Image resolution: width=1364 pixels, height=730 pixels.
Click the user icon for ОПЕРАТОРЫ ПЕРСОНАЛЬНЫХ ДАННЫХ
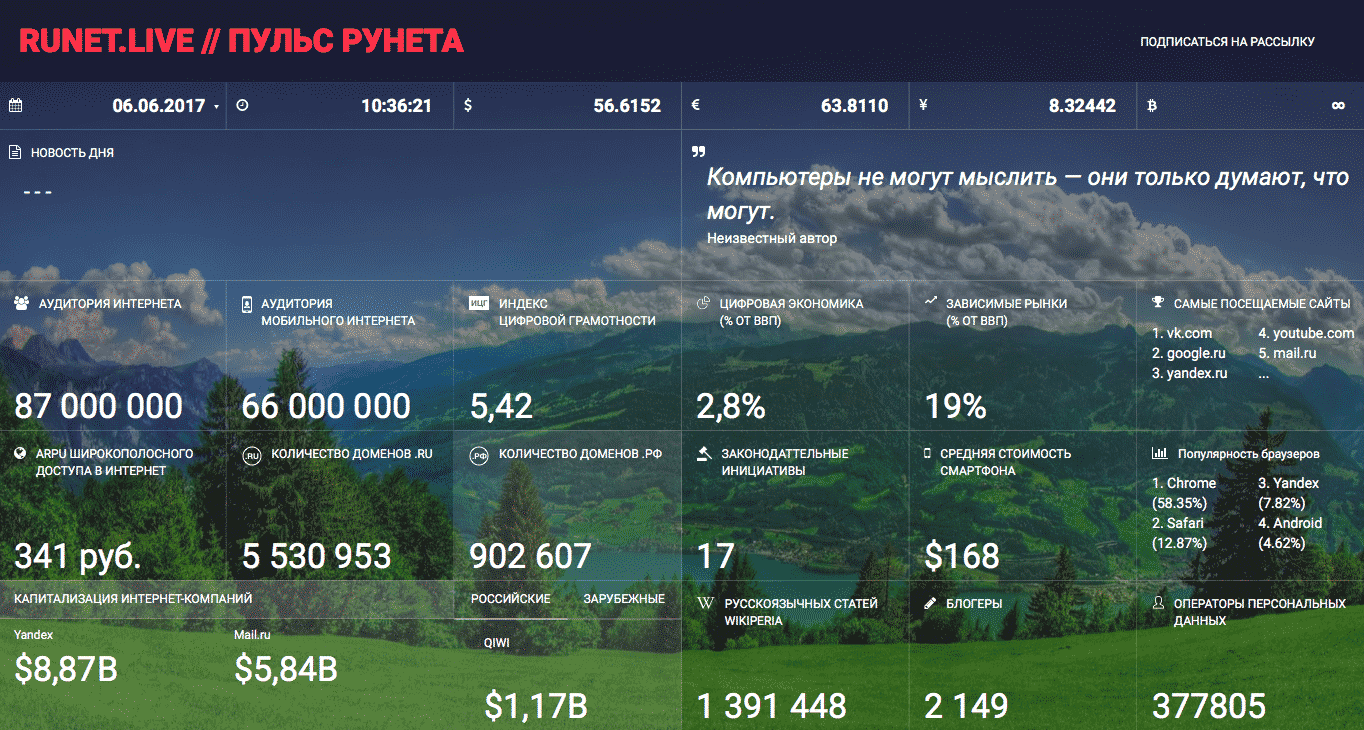(1158, 603)
